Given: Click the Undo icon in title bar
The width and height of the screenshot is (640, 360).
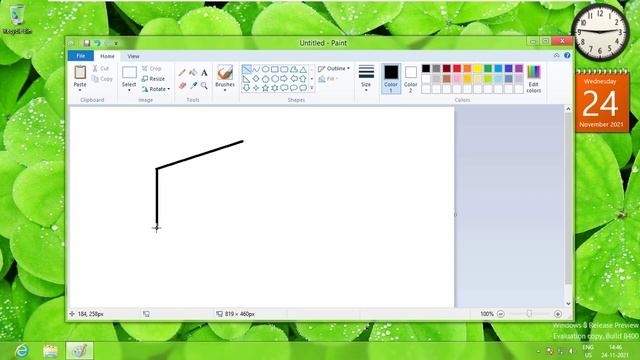Looking at the screenshot, I should point(97,43).
